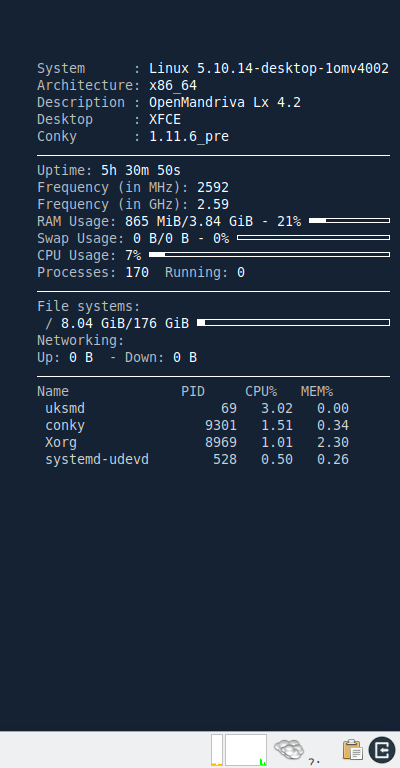The width and height of the screenshot is (400, 768).
Task: Select the kernel version 5.10.14-desktop-1omv4002 text
Action: pos(293,69)
